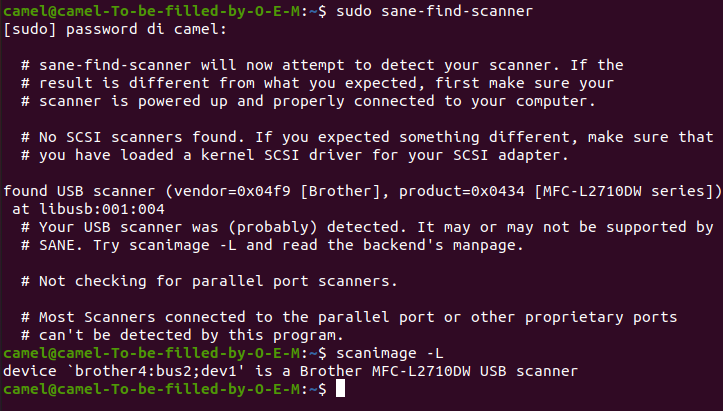Image resolution: width=723 pixels, height=411 pixels.
Task: Click the blinking cursor at the last prompt
Action: click(340, 389)
